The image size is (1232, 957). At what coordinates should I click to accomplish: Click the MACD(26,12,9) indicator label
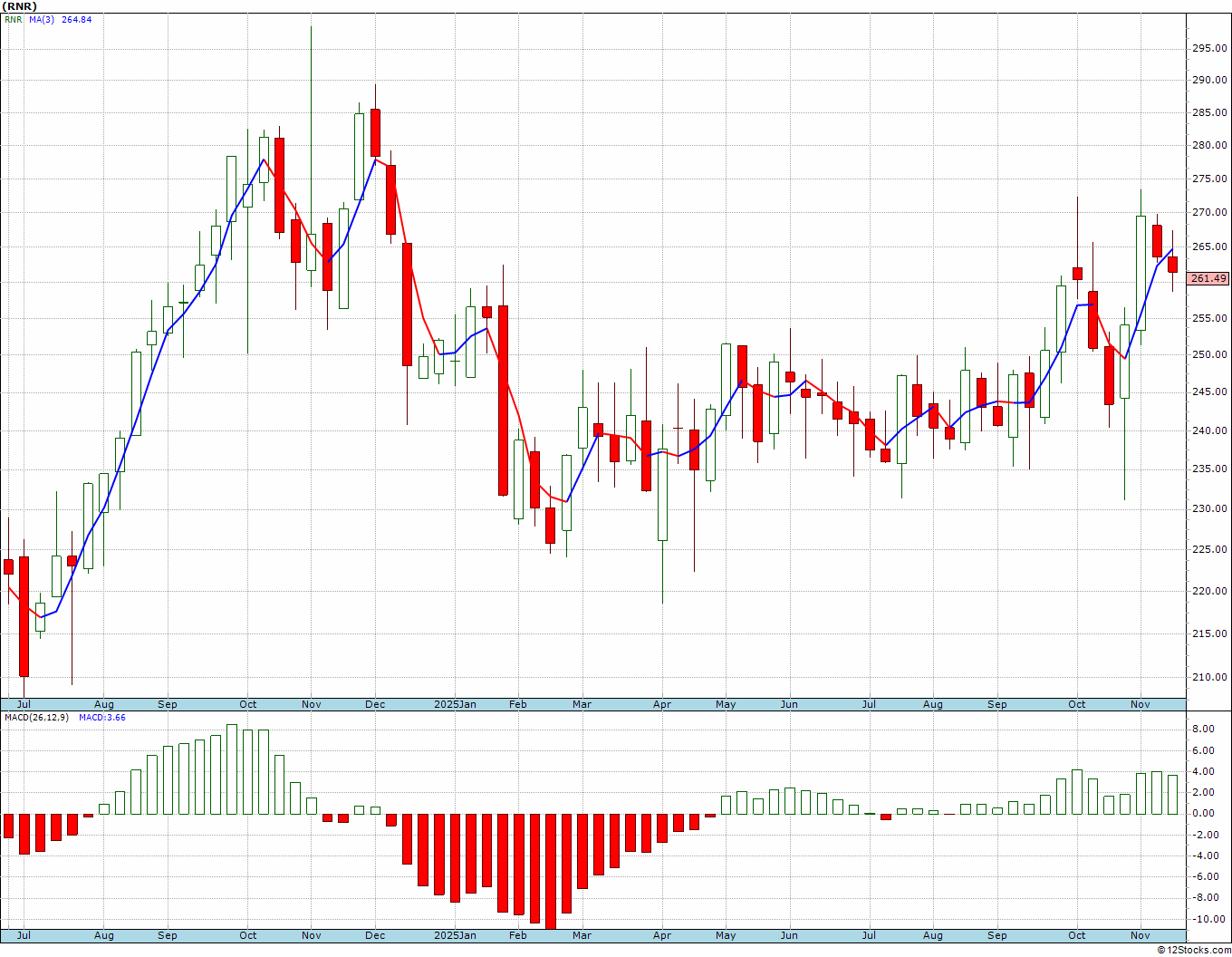click(x=37, y=717)
